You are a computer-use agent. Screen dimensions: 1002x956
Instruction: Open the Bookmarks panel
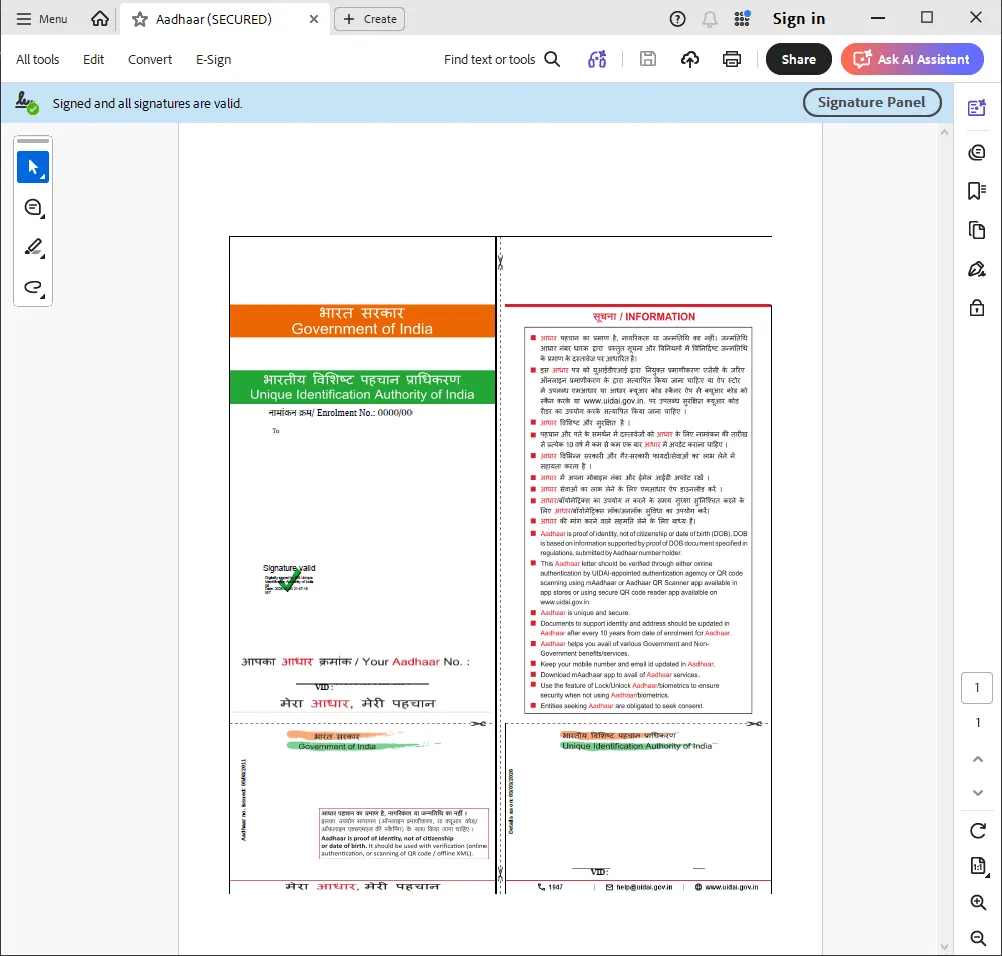click(x=977, y=190)
